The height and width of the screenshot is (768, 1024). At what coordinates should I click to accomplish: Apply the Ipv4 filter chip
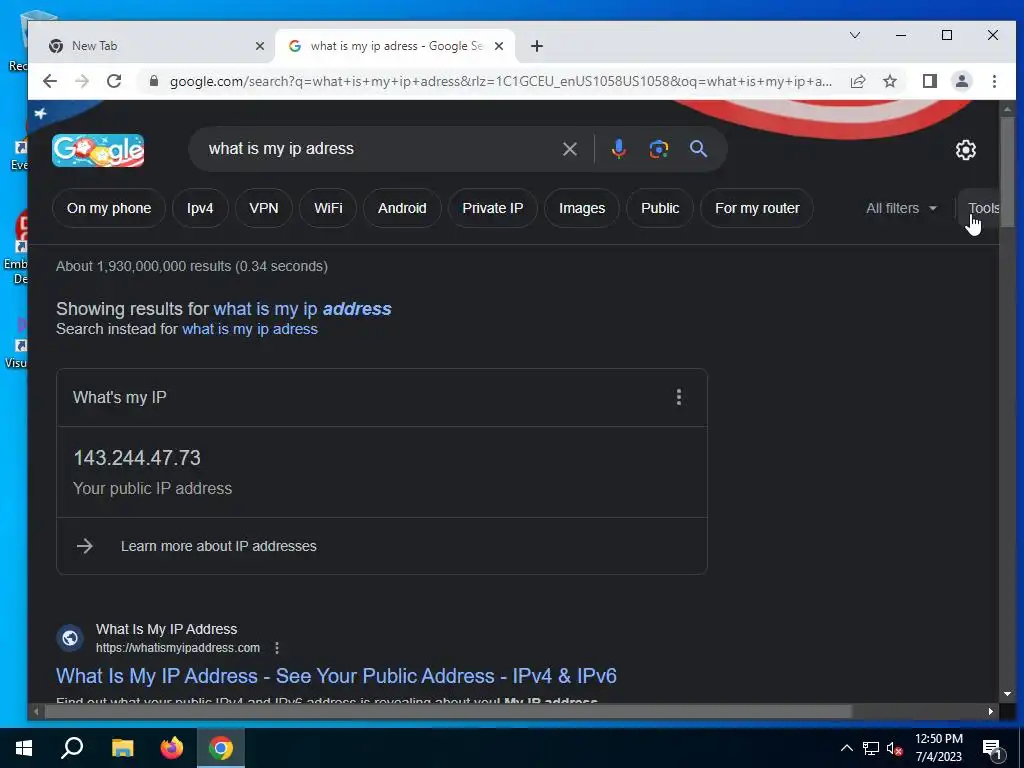click(x=200, y=208)
